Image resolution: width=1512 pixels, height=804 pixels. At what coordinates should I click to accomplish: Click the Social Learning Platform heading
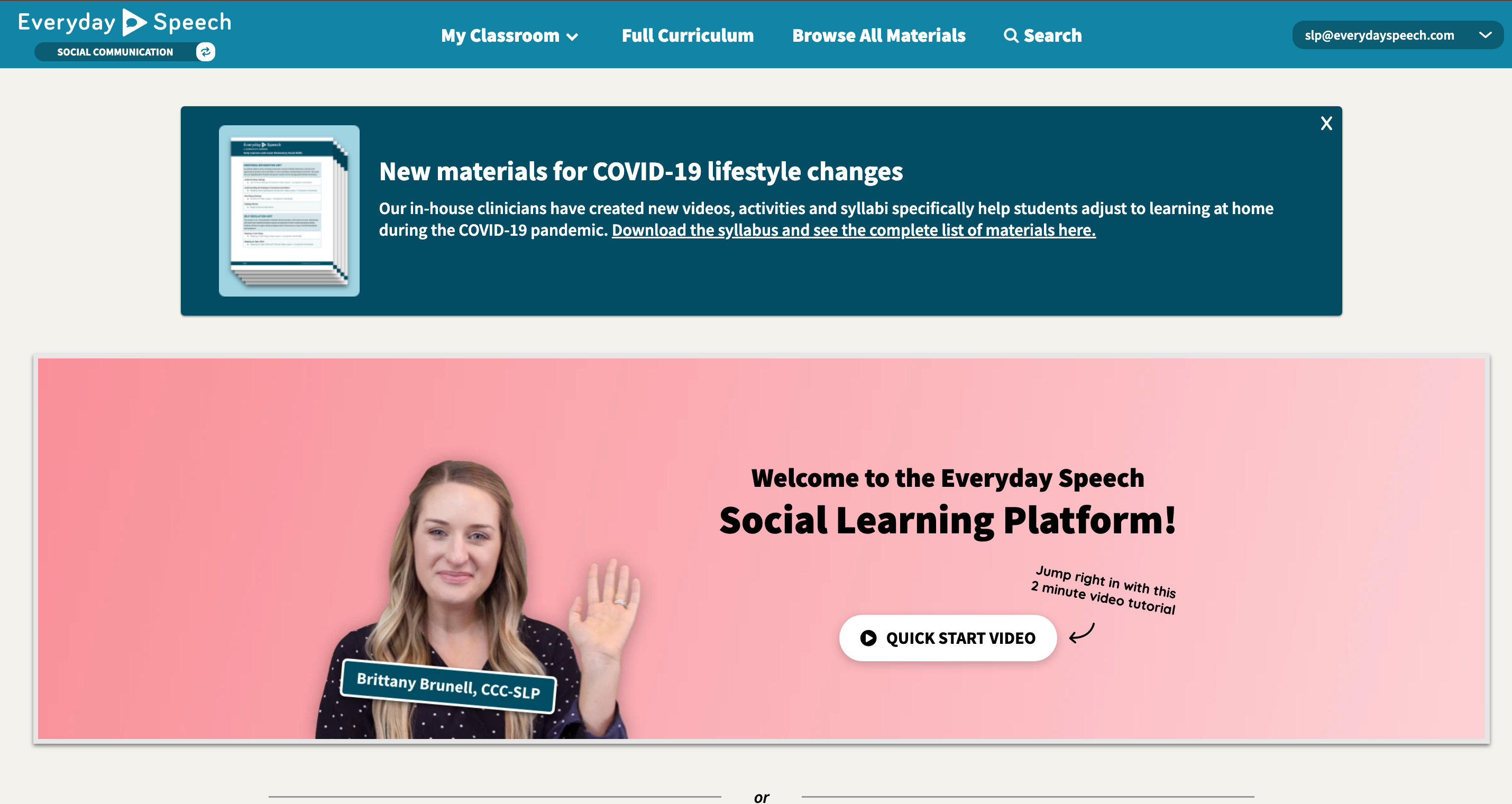click(947, 520)
